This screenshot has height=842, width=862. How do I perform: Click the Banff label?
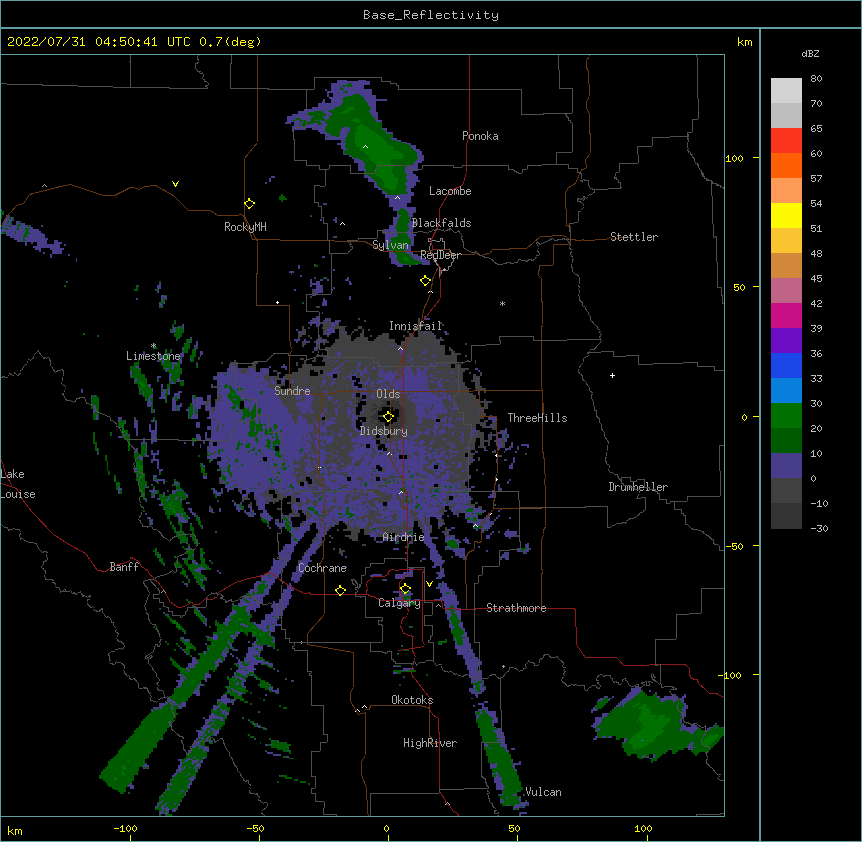click(x=124, y=567)
